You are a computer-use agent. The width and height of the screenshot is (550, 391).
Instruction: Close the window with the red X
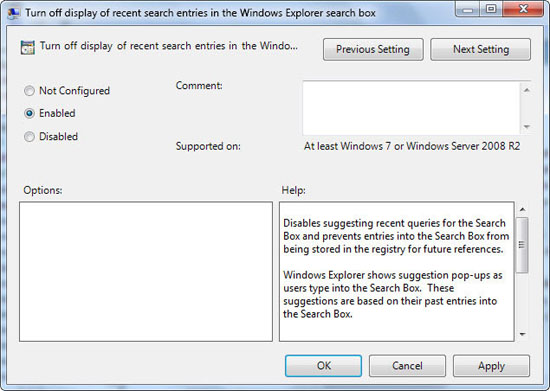click(523, 9)
